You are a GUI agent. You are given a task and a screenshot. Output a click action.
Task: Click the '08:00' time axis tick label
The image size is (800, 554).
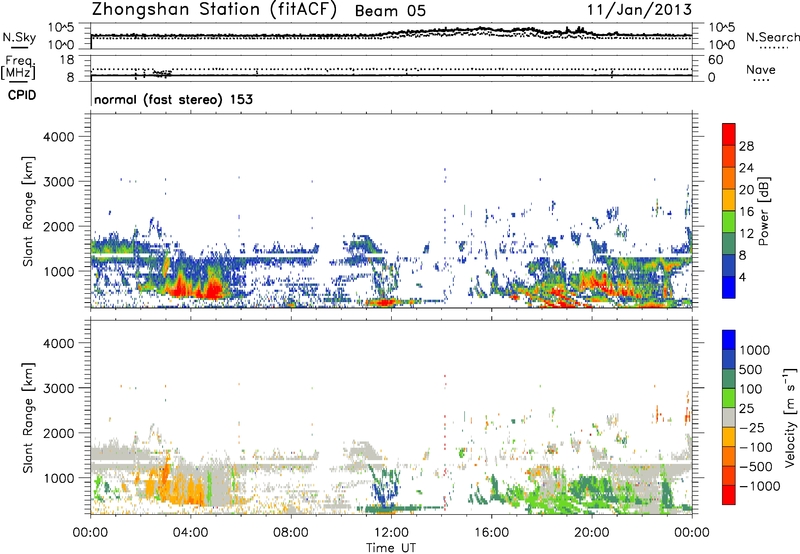[x=291, y=533]
